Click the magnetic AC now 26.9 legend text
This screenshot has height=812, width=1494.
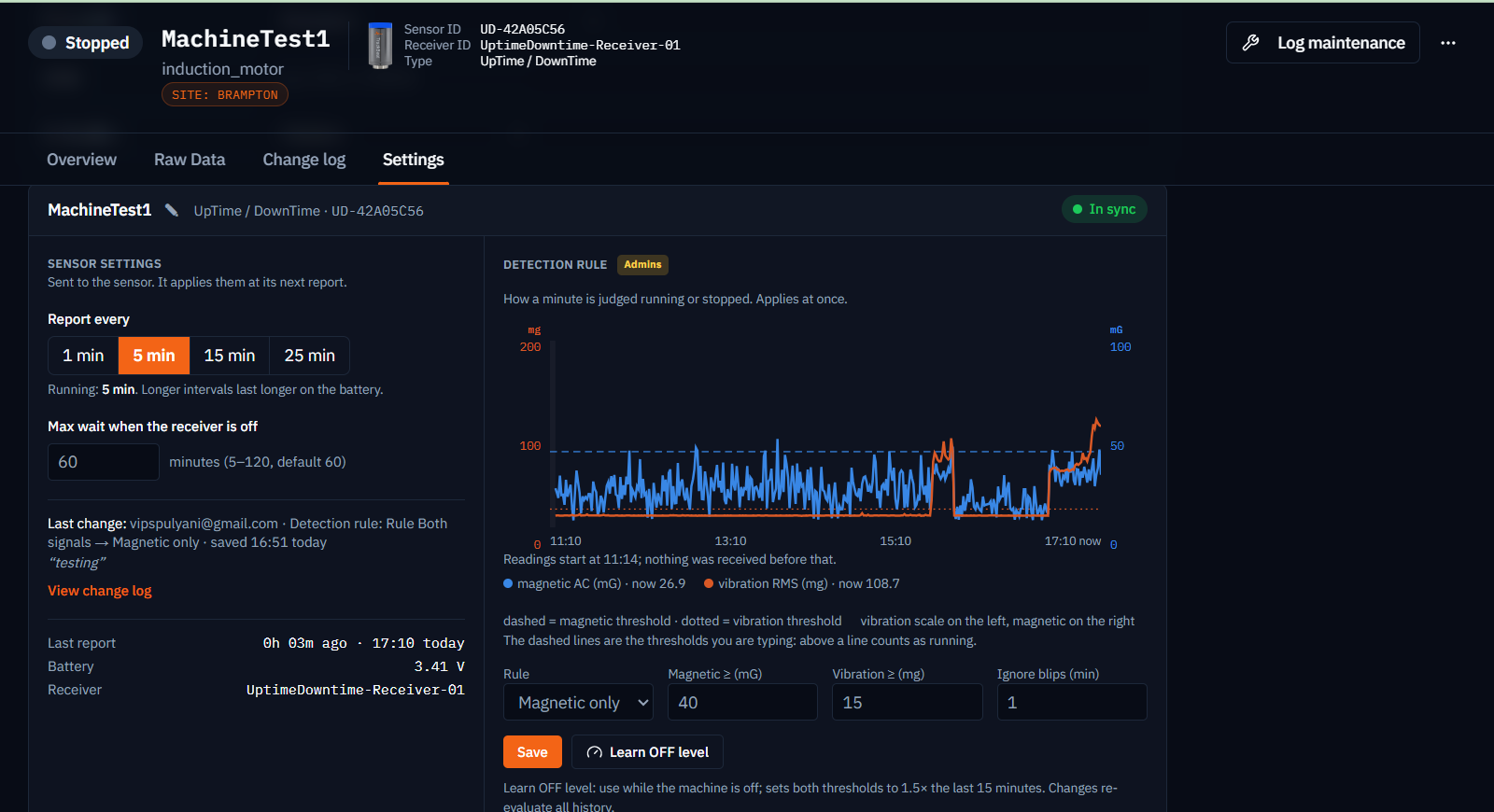coord(601,583)
